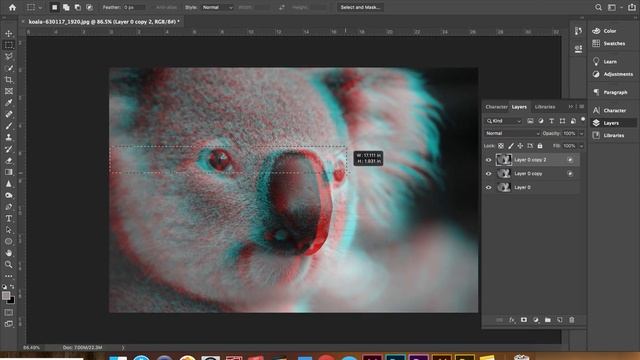Select the Frame tool
The image size is (640, 360).
pyautogui.click(x=9, y=91)
